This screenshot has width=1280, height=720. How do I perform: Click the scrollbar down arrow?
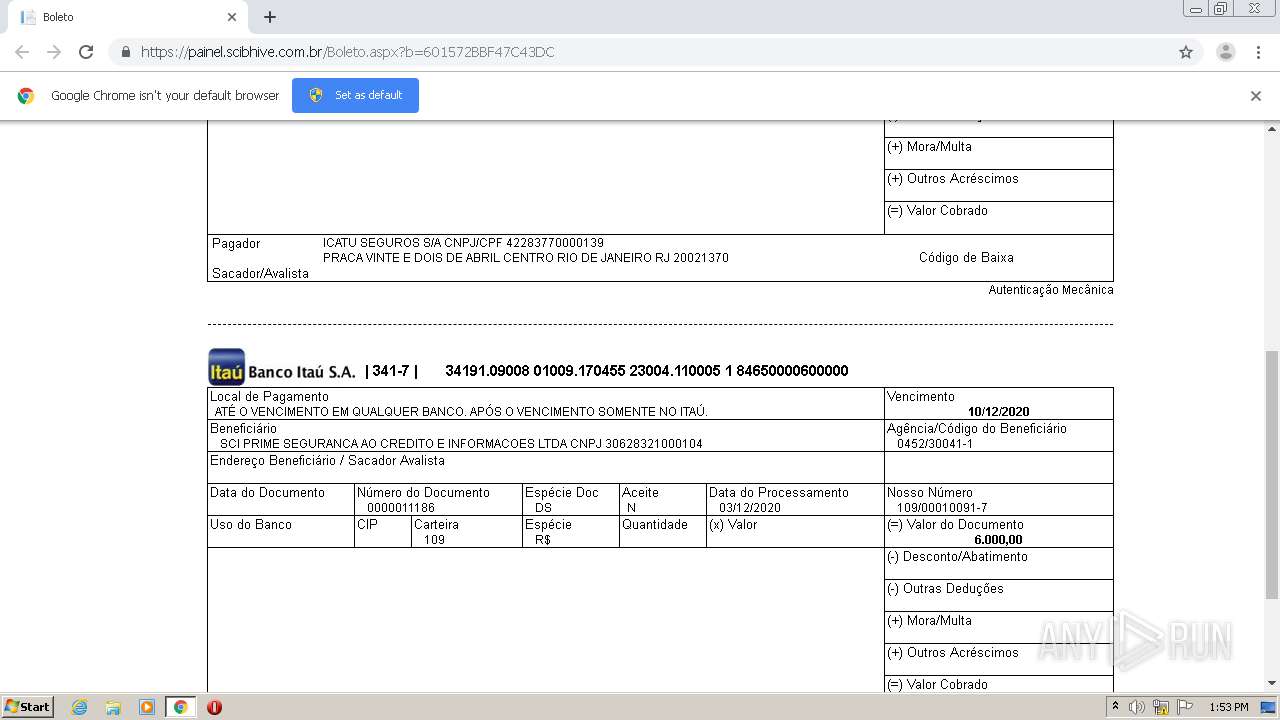pos(1272,683)
